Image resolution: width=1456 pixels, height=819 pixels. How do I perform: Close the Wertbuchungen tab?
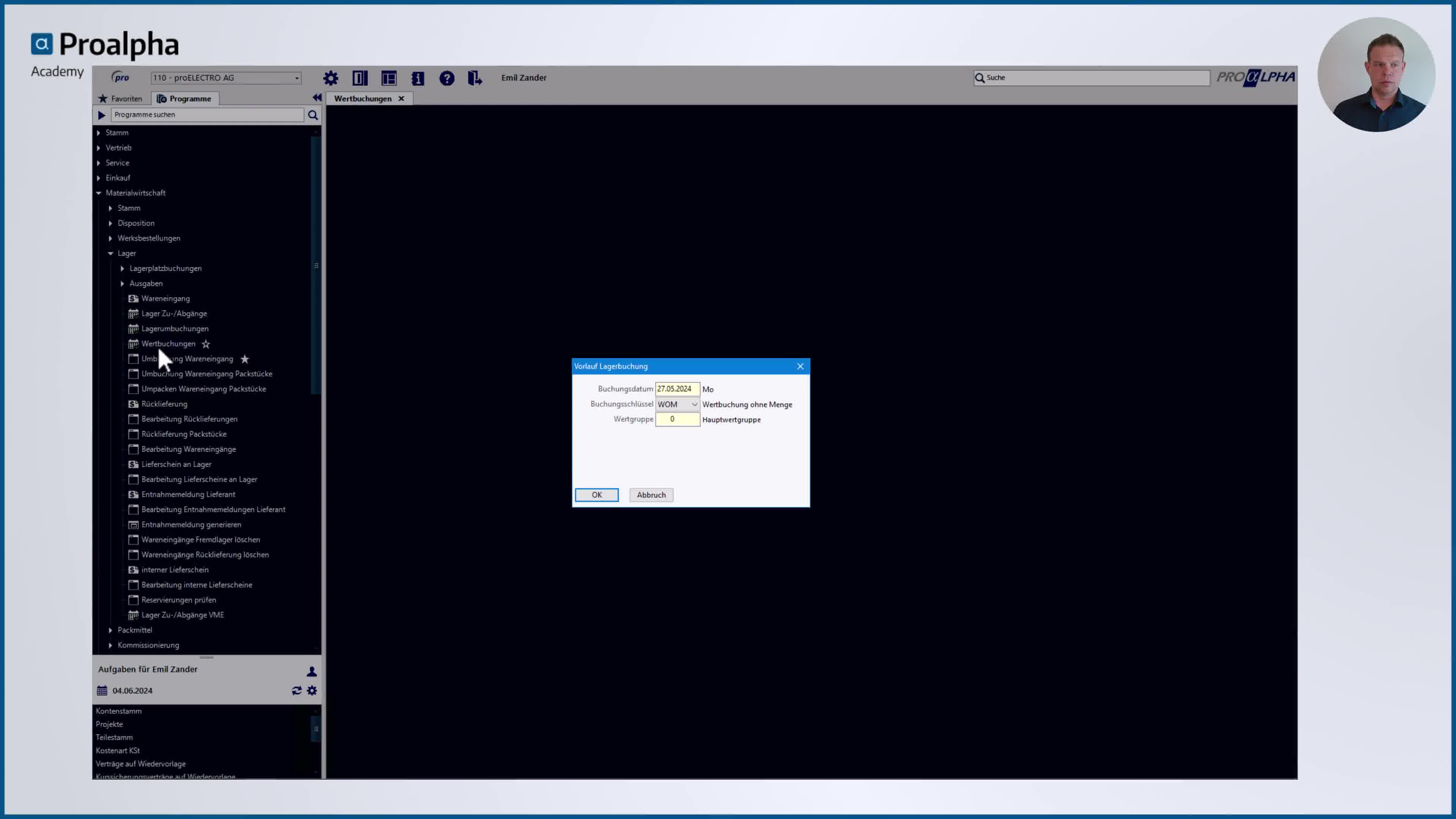point(401,98)
